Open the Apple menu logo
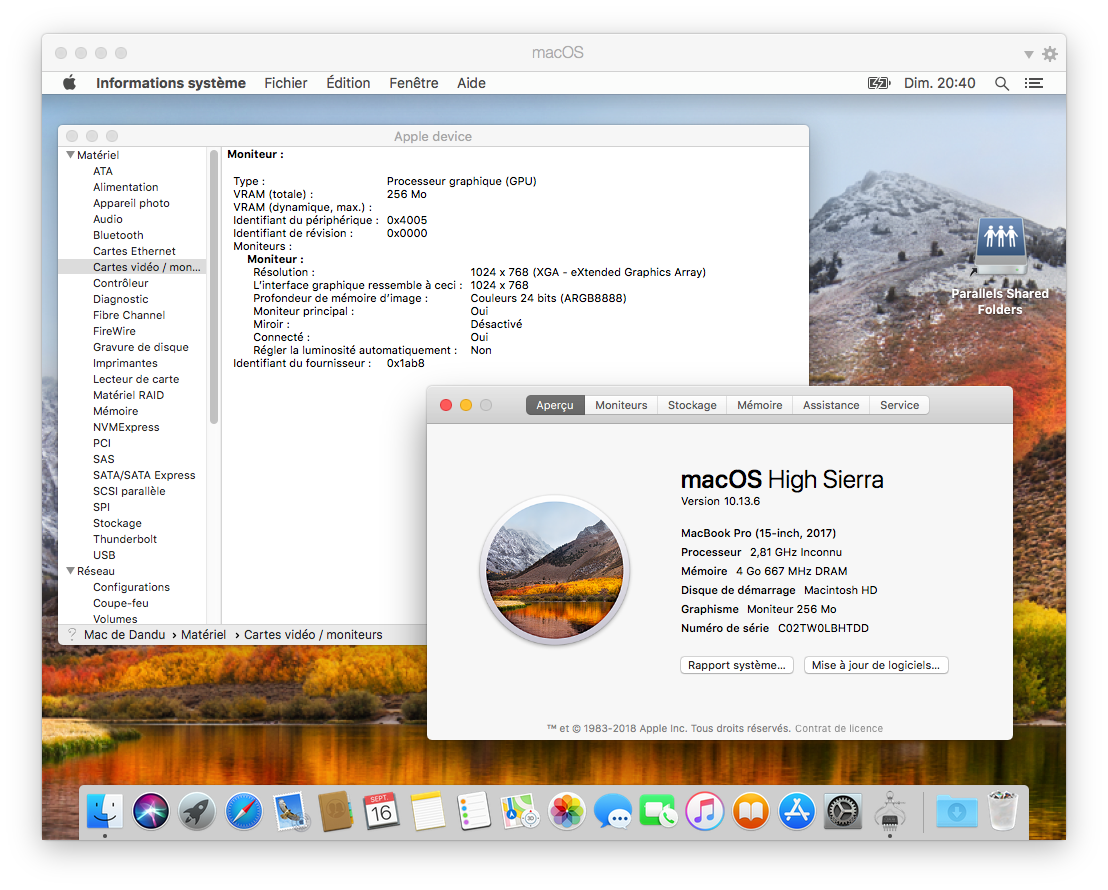This screenshot has width=1108, height=890. click(69, 83)
